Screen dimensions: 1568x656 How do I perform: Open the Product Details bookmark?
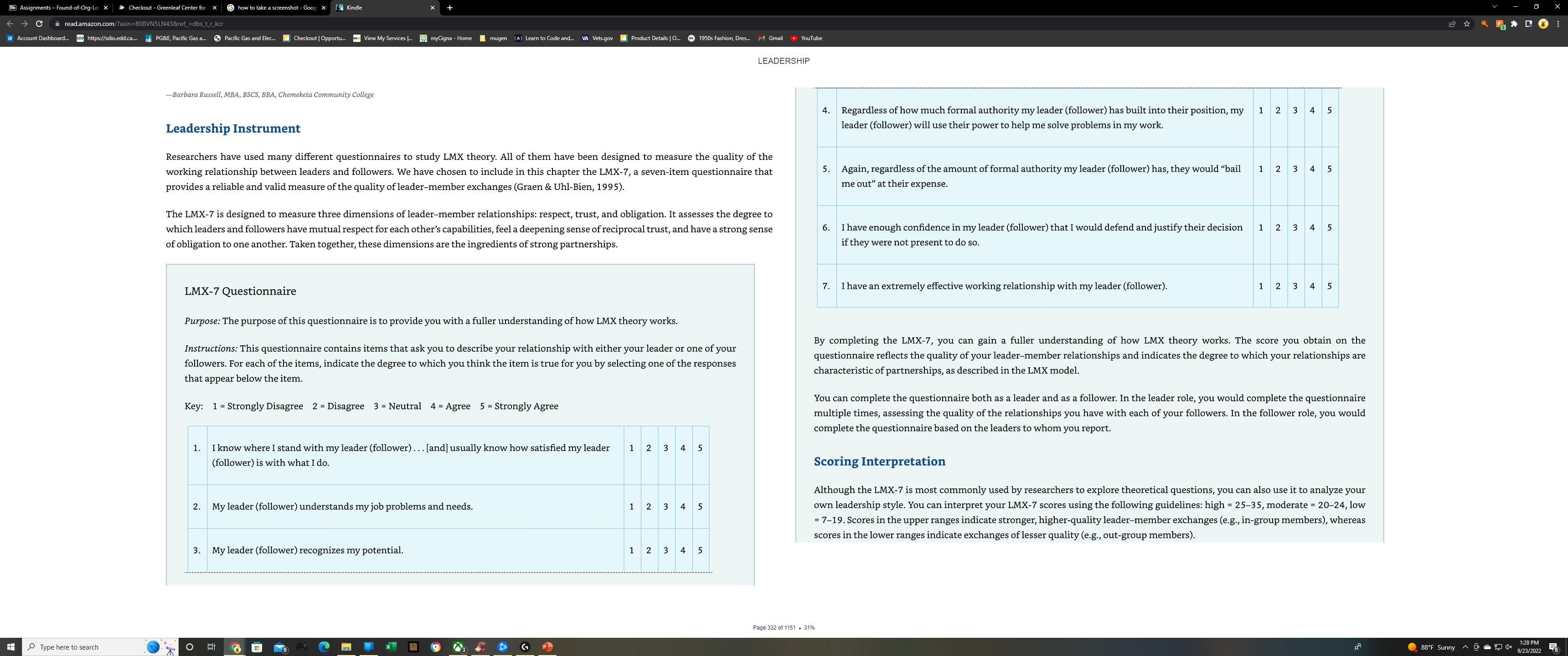tap(650, 38)
